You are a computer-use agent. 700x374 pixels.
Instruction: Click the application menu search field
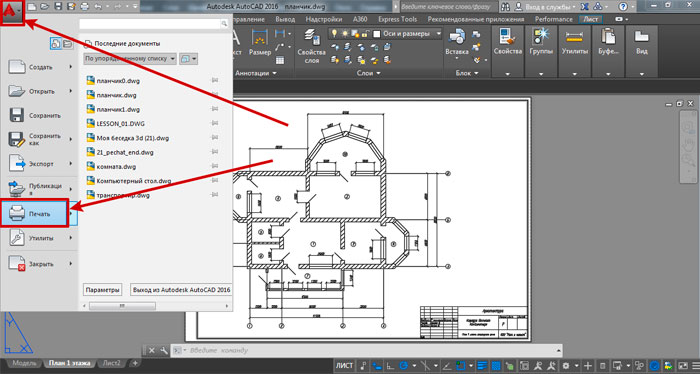coord(154,24)
